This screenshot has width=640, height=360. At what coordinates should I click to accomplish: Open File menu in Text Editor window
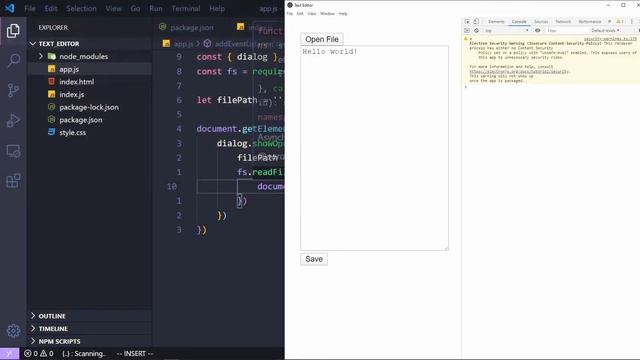pyautogui.click(x=289, y=13)
